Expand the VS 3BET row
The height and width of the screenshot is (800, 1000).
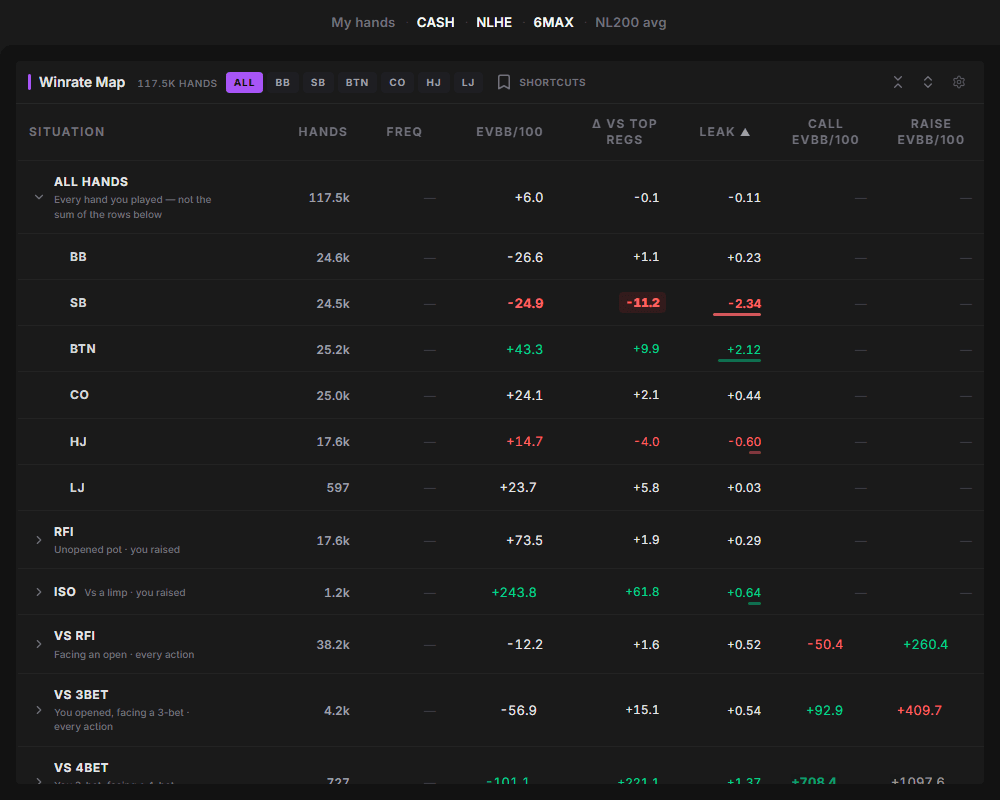tap(39, 710)
